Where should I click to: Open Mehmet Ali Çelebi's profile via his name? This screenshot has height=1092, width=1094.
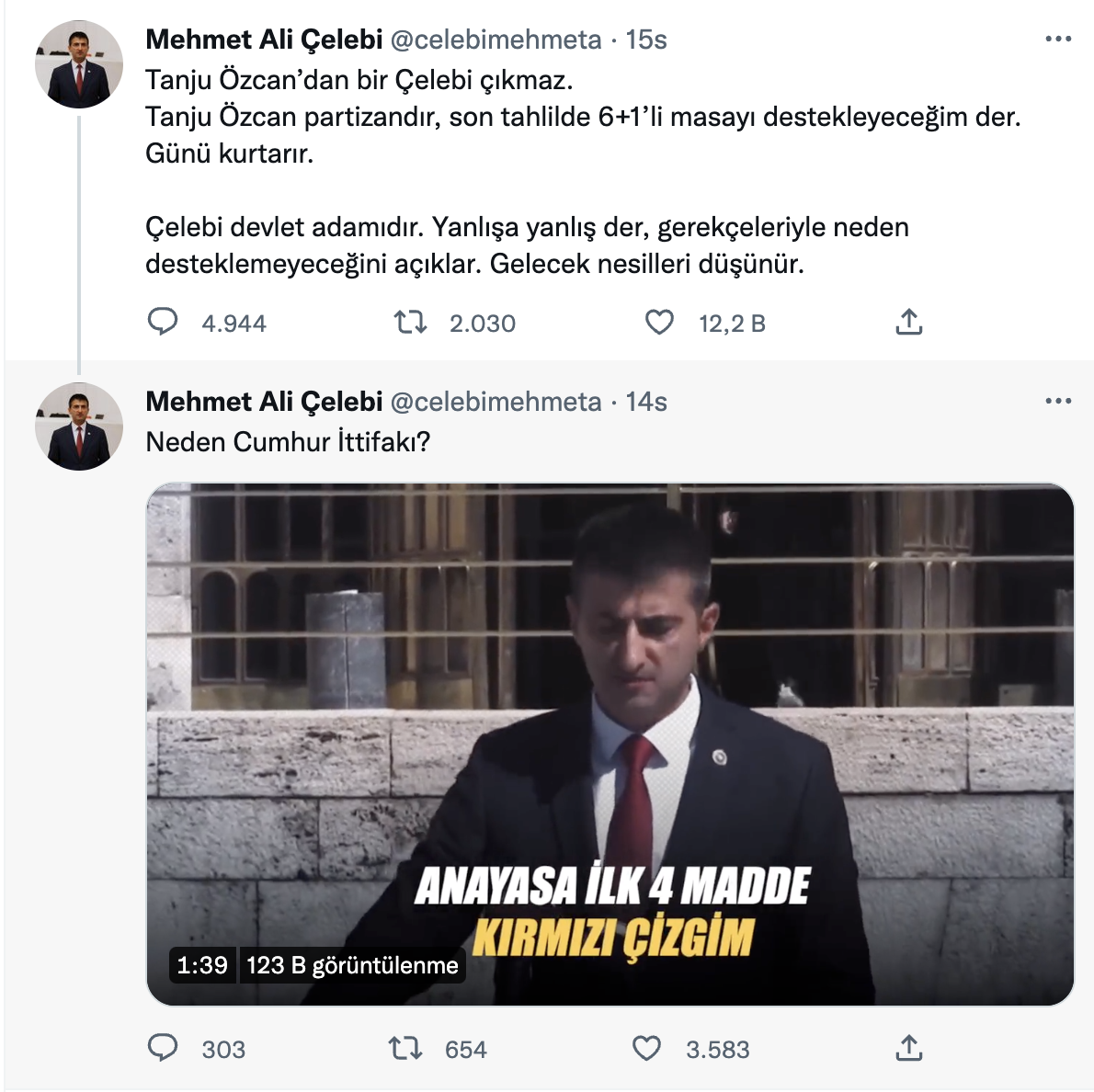[x=266, y=39]
